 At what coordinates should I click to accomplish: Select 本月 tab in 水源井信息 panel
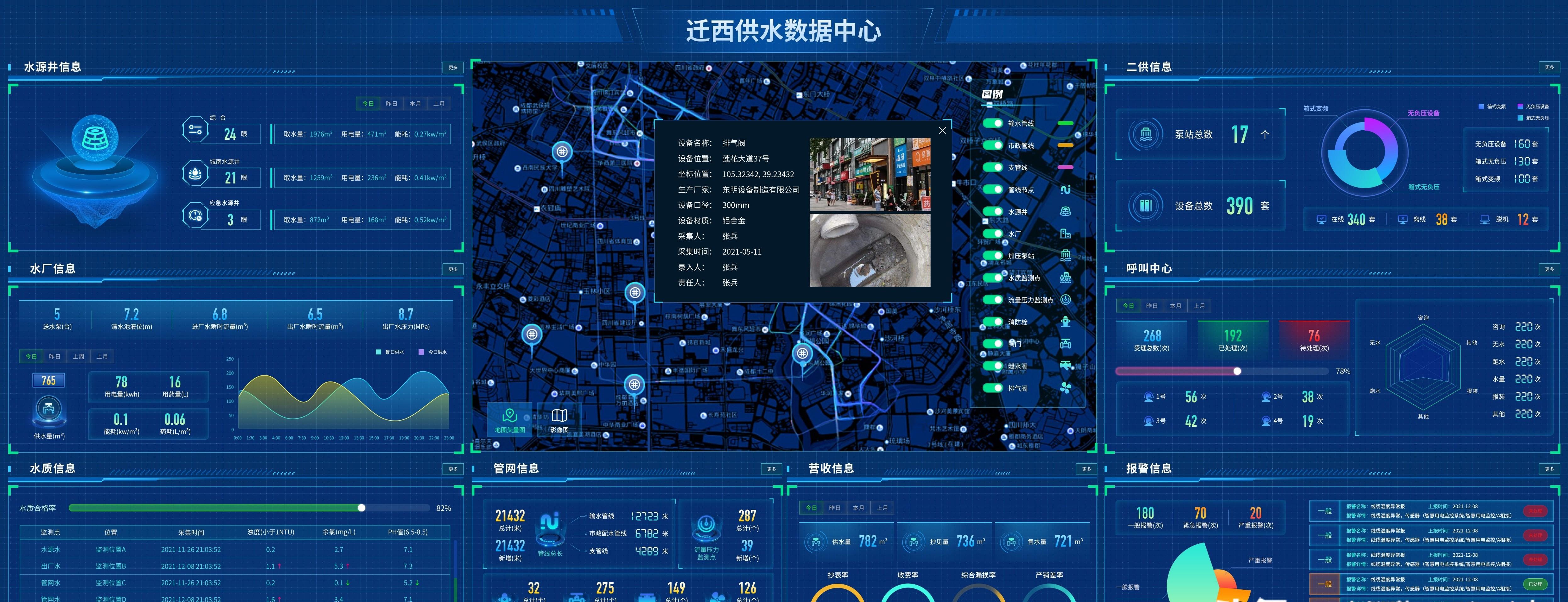tap(415, 104)
